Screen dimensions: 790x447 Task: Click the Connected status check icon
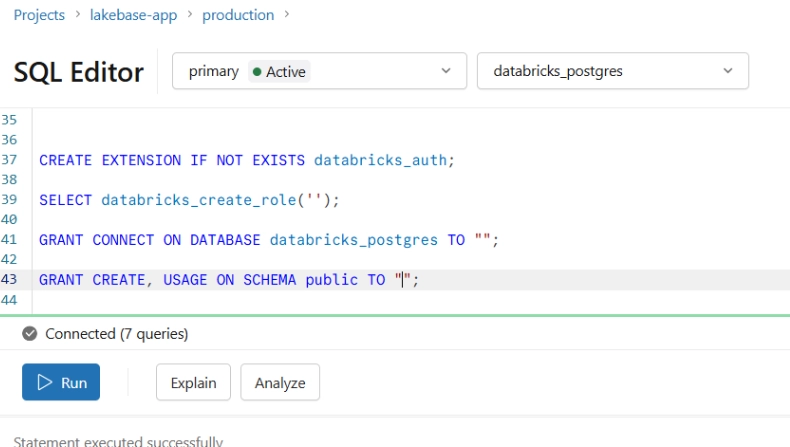coord(30,334)
